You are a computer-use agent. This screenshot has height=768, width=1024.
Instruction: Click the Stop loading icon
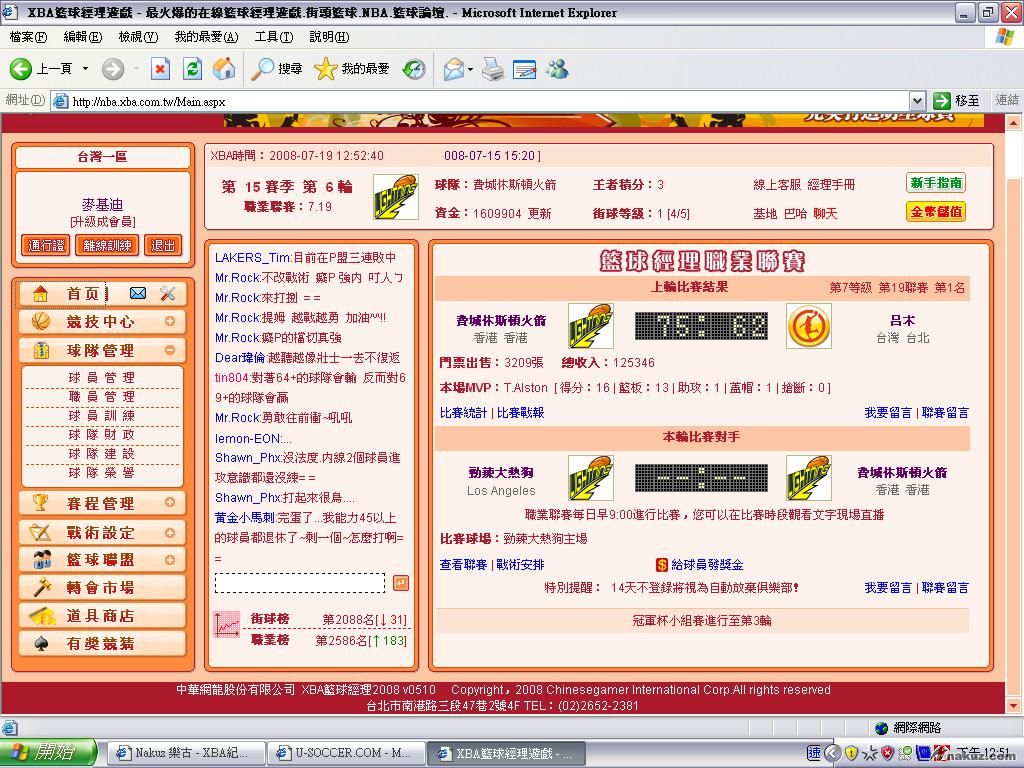pyautogui.click(x=160, y=68)
